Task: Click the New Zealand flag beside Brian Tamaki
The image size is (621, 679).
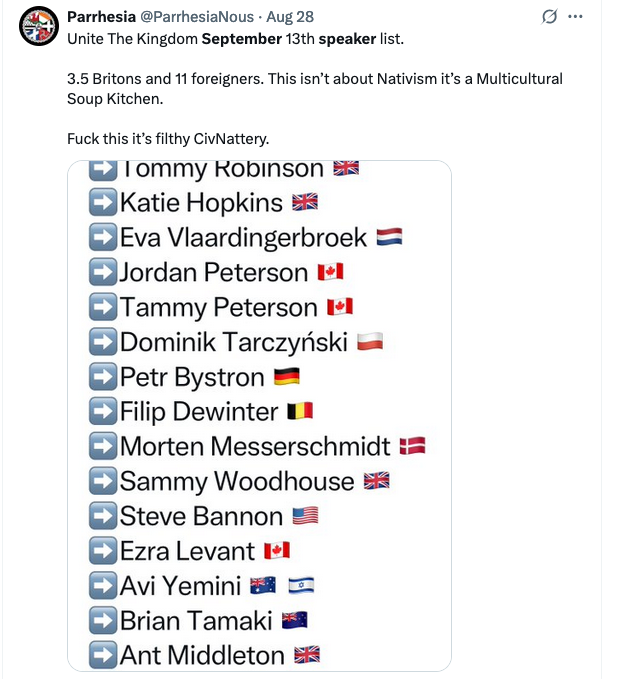Action: click(294, 620)
